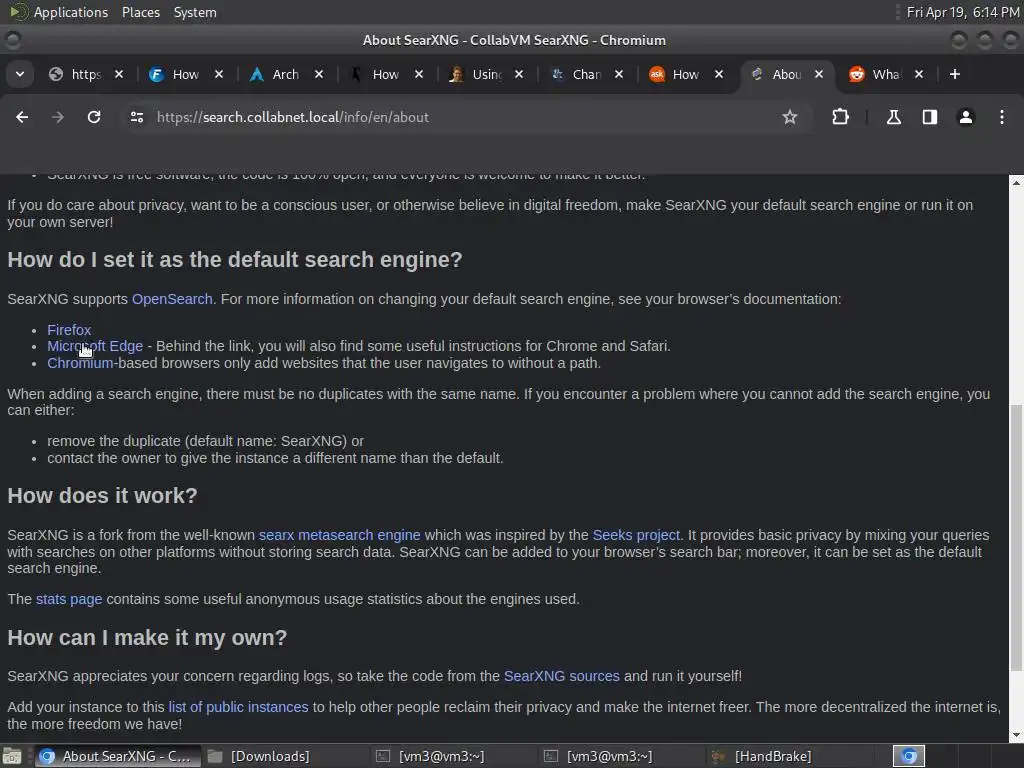This screenshot has width=1024, height=768.
Task: Open the System menu
Action: click(x=195, y=12)
